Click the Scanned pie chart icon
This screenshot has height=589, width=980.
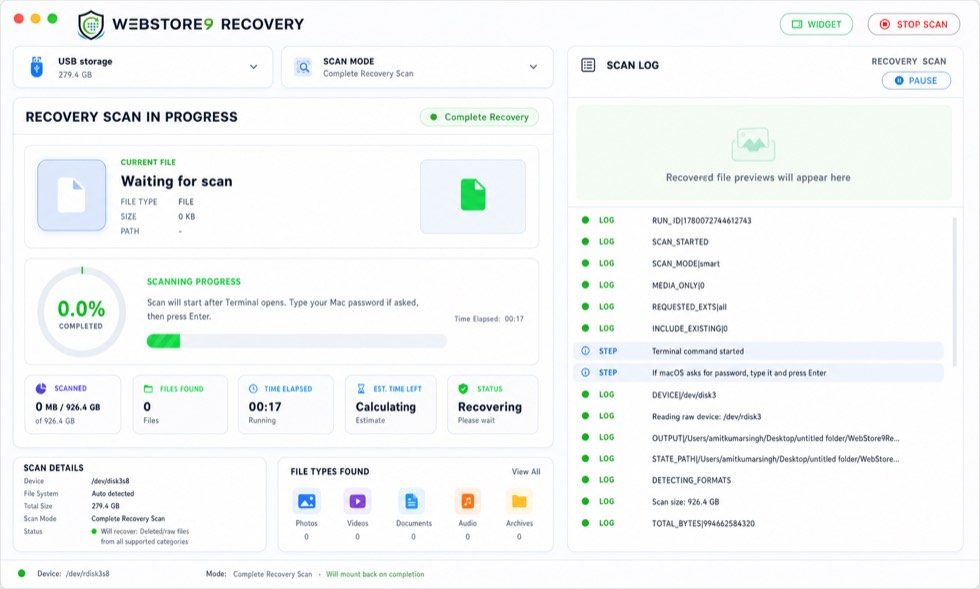pos(41,388)
